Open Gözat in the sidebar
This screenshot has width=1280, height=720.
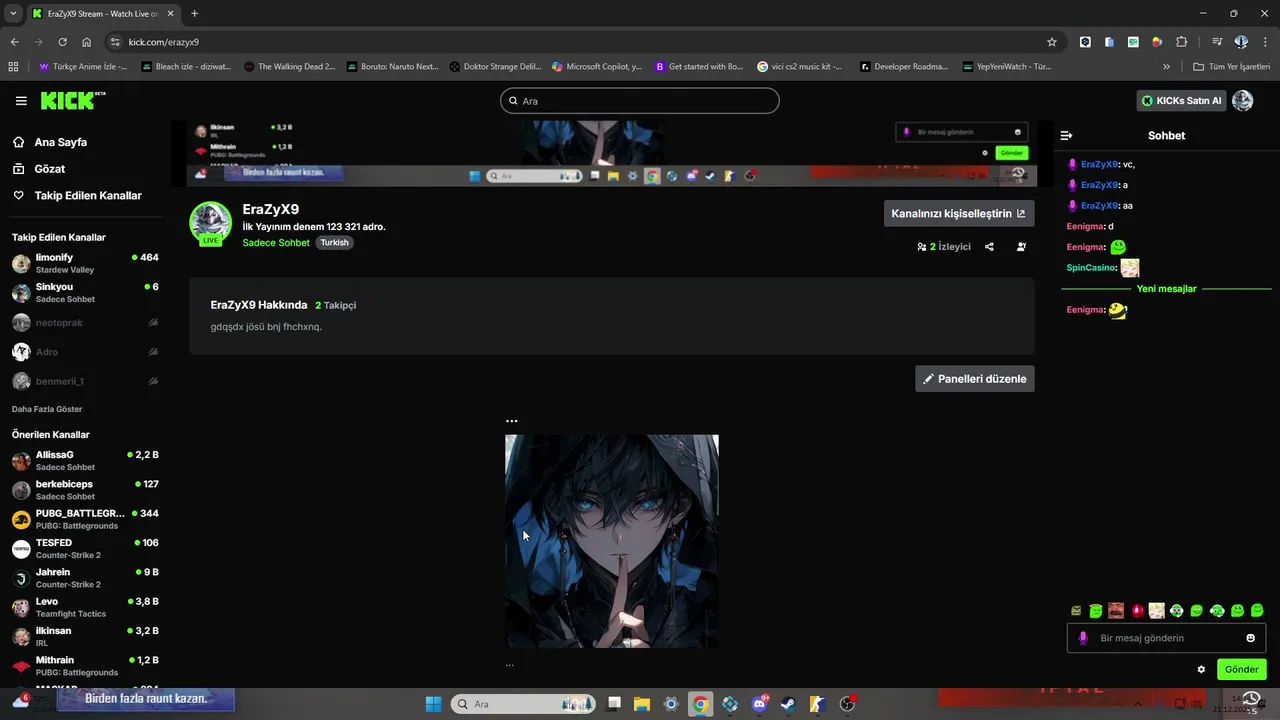[x=49, y=169]
